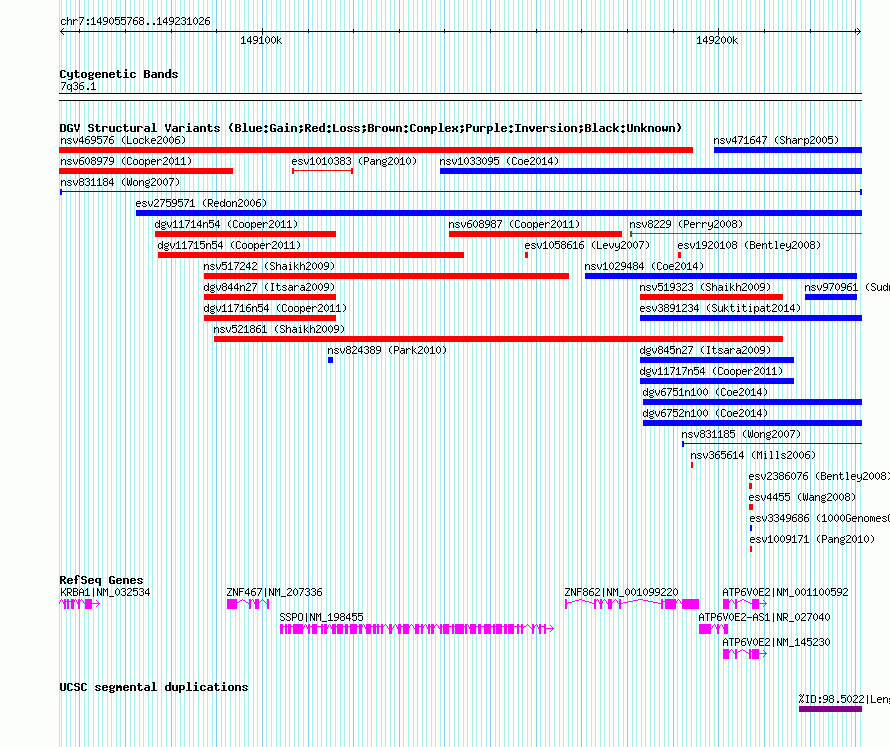Click the nsv608979 (Cooper2011) label
890x747 pixels.
126,161
